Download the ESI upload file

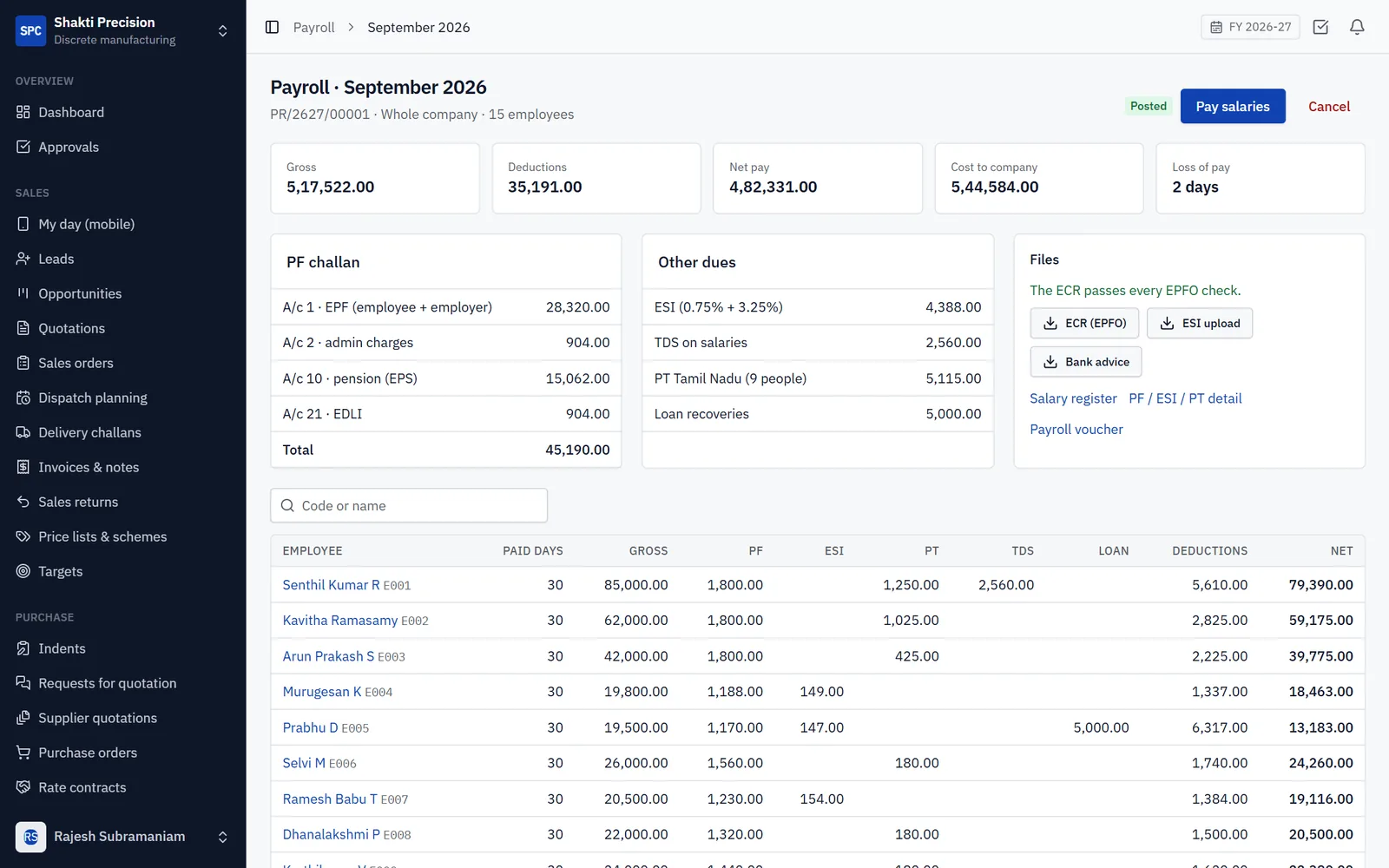1200,323
